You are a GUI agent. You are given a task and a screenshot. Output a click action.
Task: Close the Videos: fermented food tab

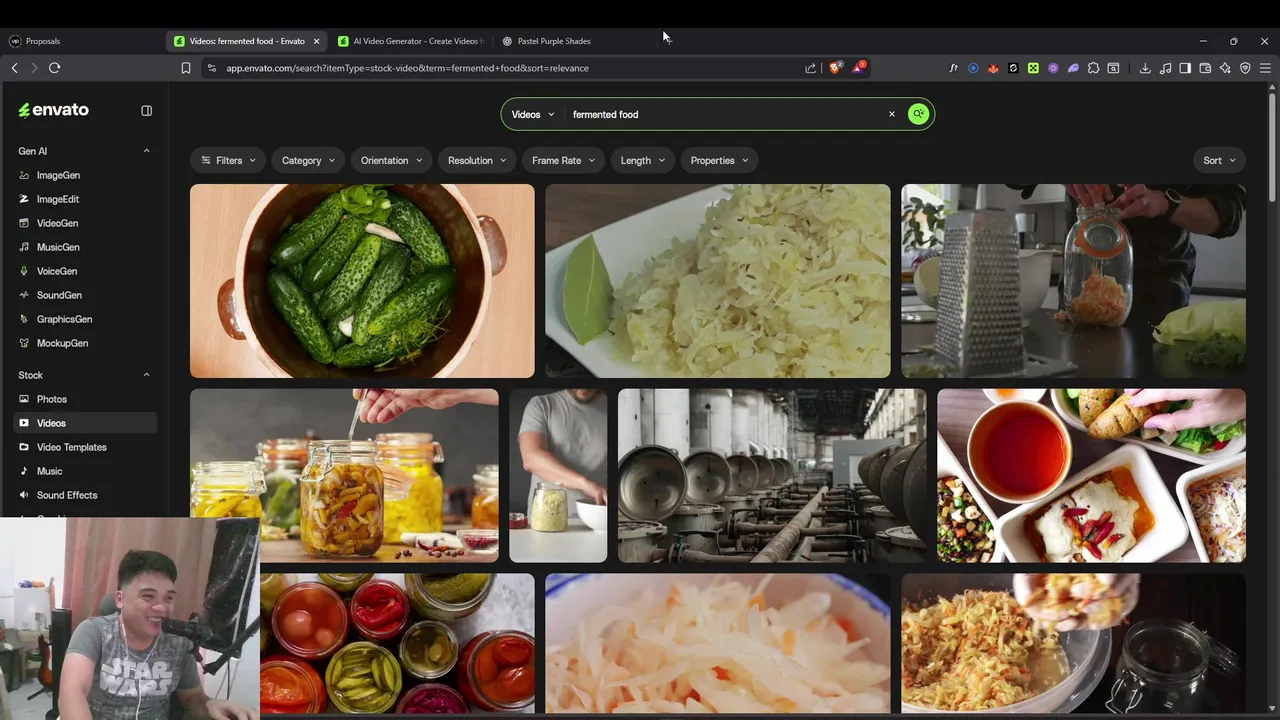coord(316,41)
